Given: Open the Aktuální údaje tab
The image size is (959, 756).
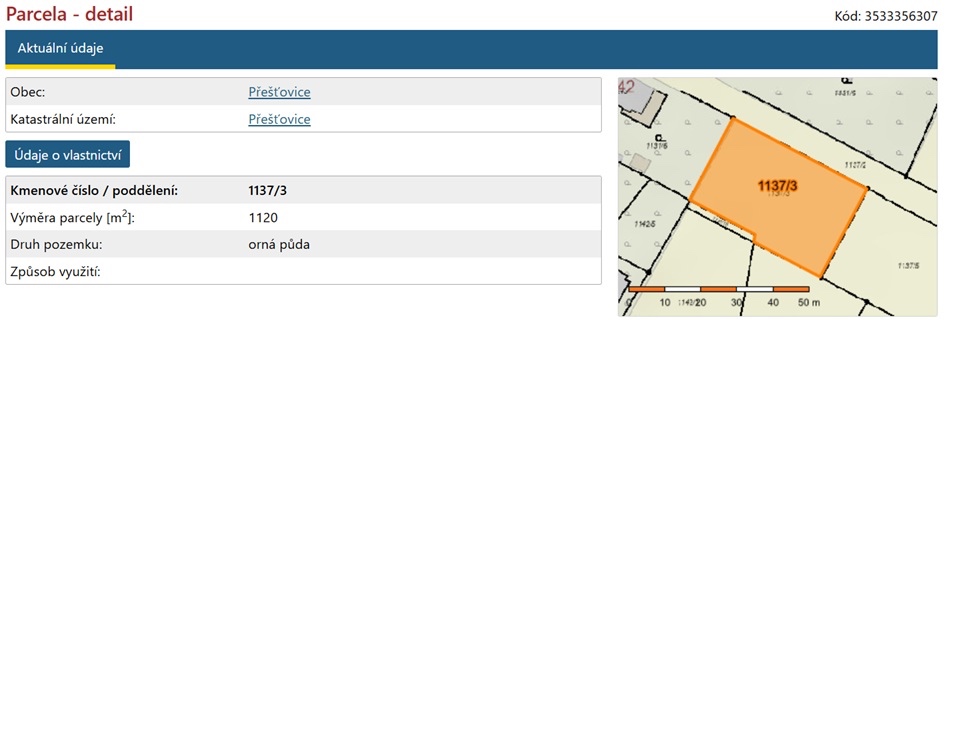Looking at the screenshot, I should tap(60, 48).
